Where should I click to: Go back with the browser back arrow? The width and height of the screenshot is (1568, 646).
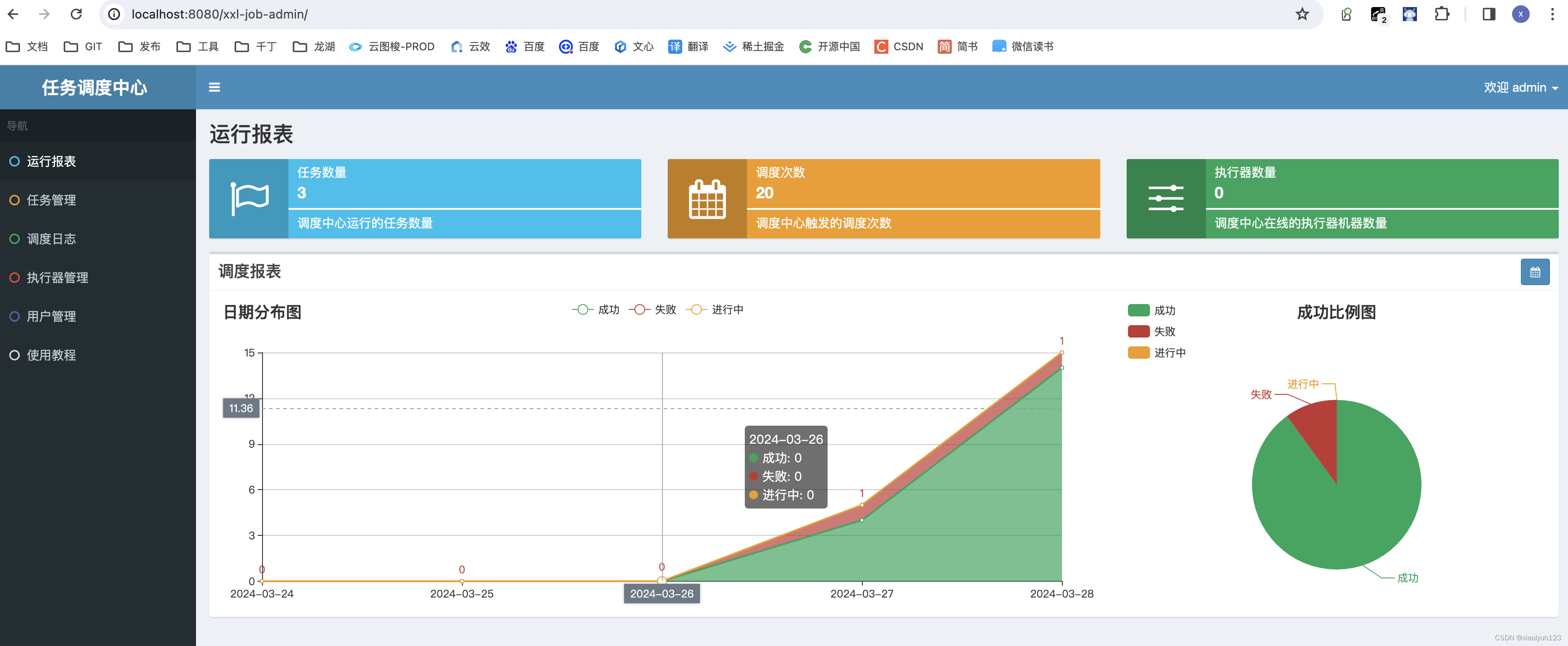point(13,14)
